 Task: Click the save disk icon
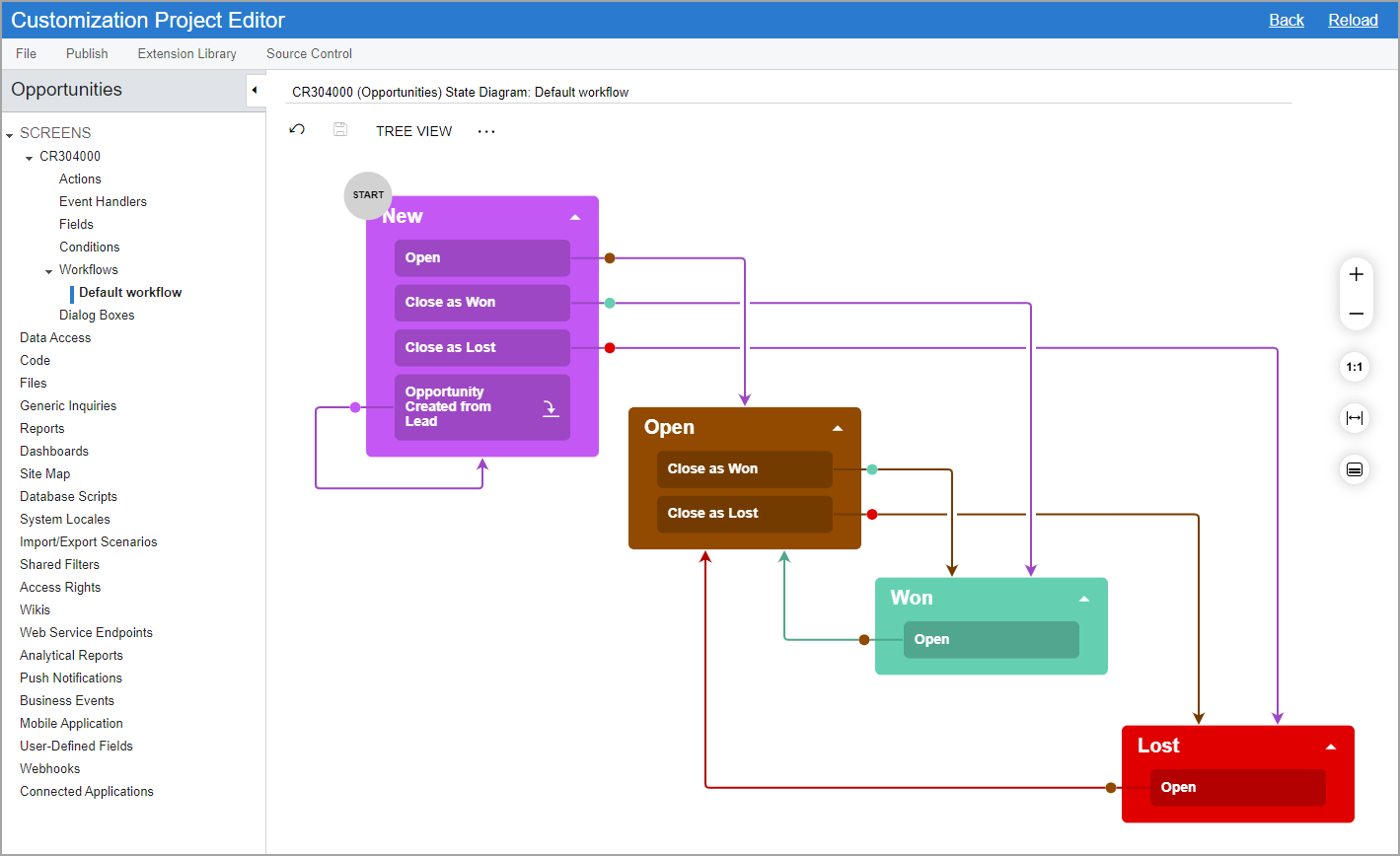pyautogui.click(x=340, y=130)
